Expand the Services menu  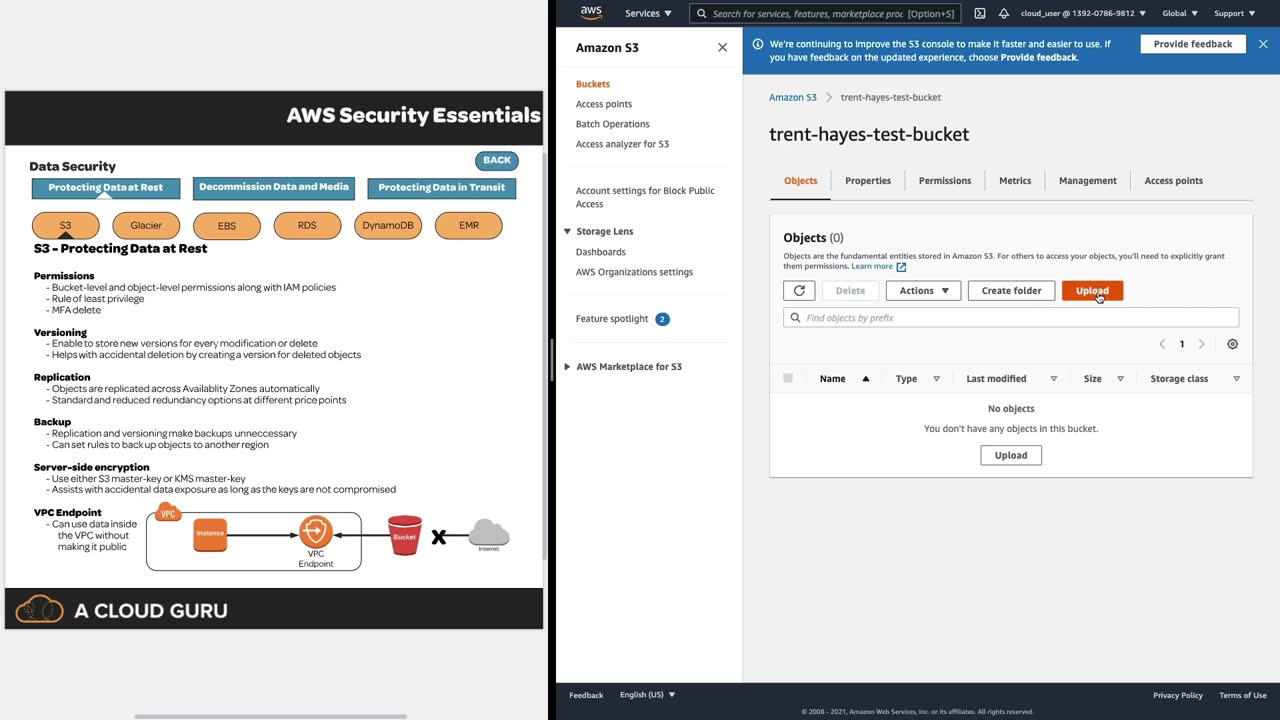coord(648,14)
